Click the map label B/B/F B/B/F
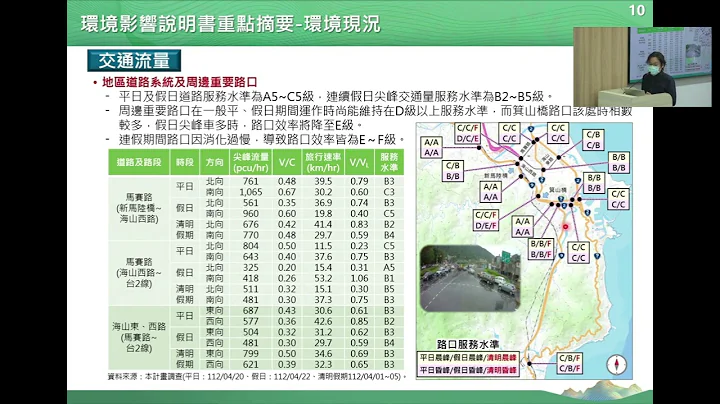The image size is (720, 404). click(540, 249)
